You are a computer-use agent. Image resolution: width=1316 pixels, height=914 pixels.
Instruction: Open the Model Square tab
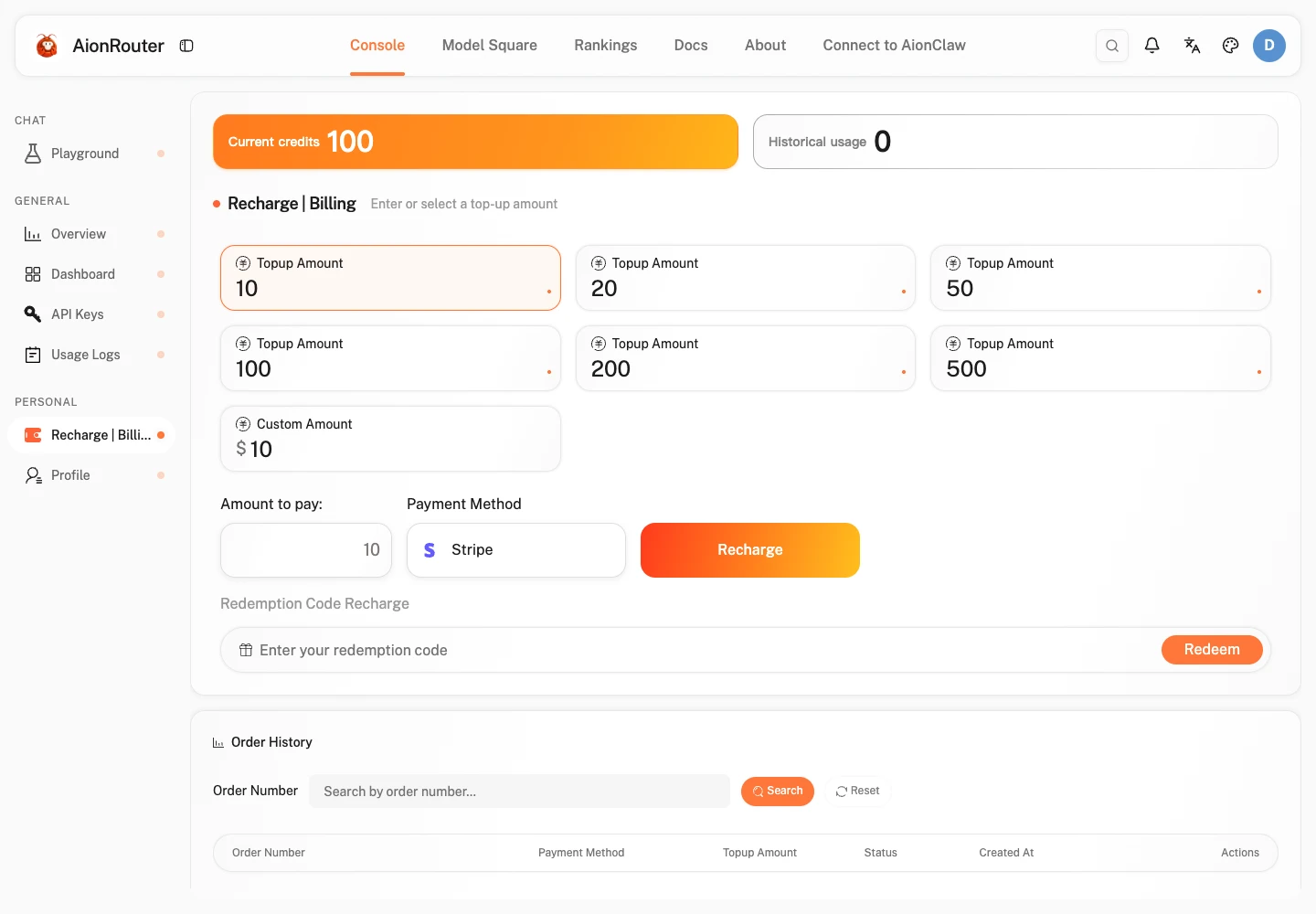[x=490, y=46]
